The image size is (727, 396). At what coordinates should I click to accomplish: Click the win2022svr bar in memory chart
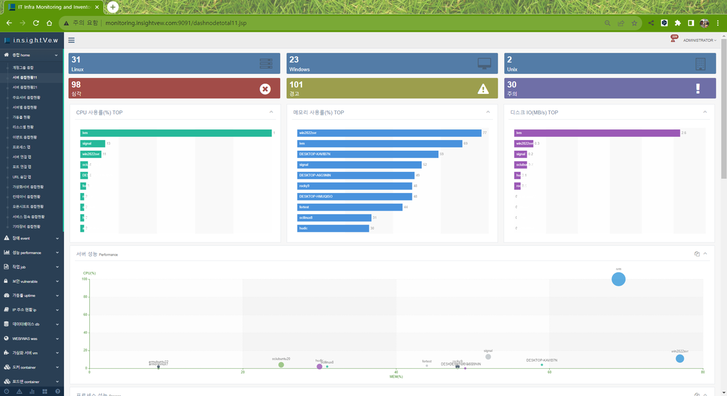point(389,133)
